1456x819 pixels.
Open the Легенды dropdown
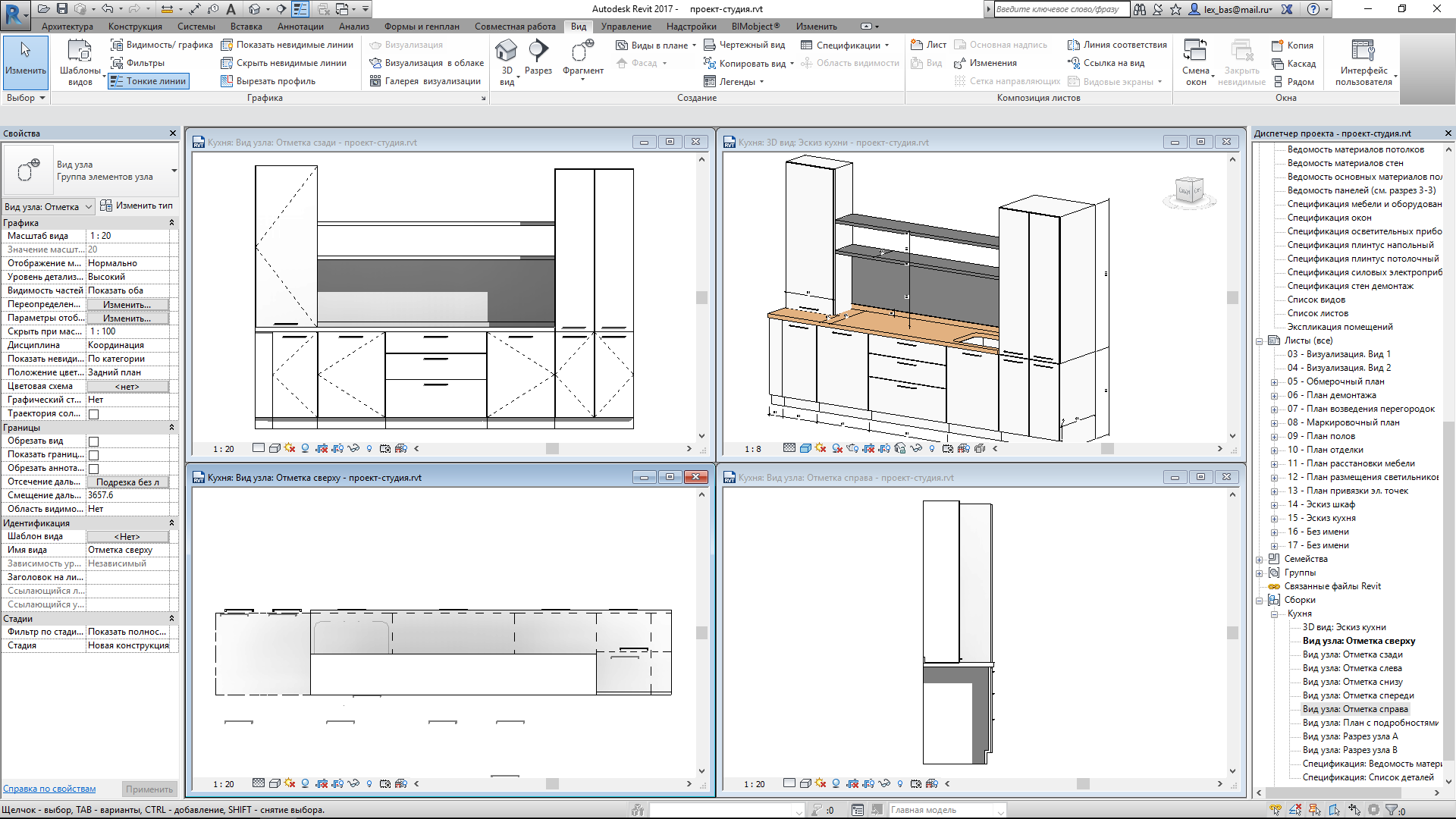(733, 81)
